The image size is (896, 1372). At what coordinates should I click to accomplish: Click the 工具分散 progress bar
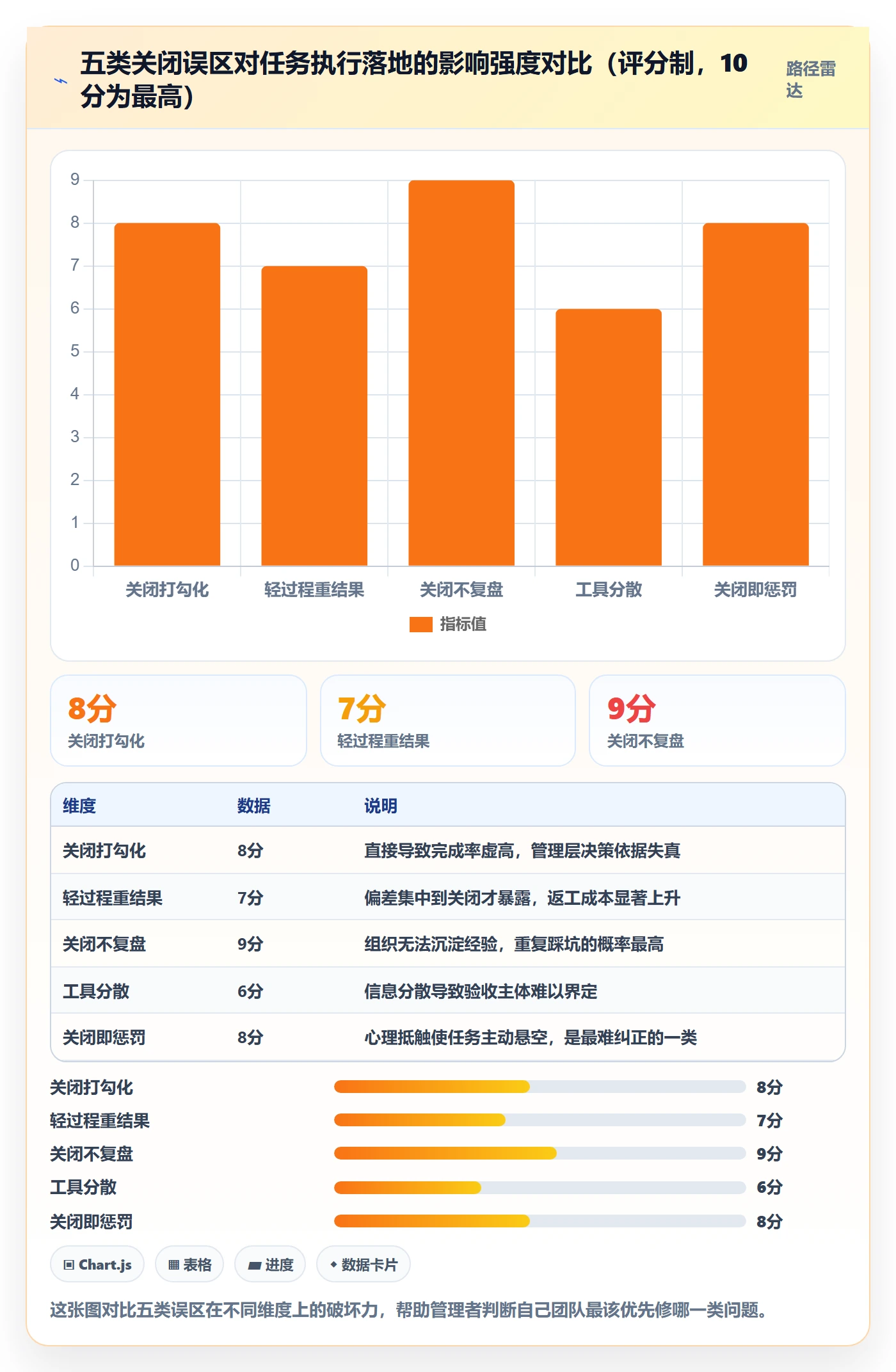540,1188
